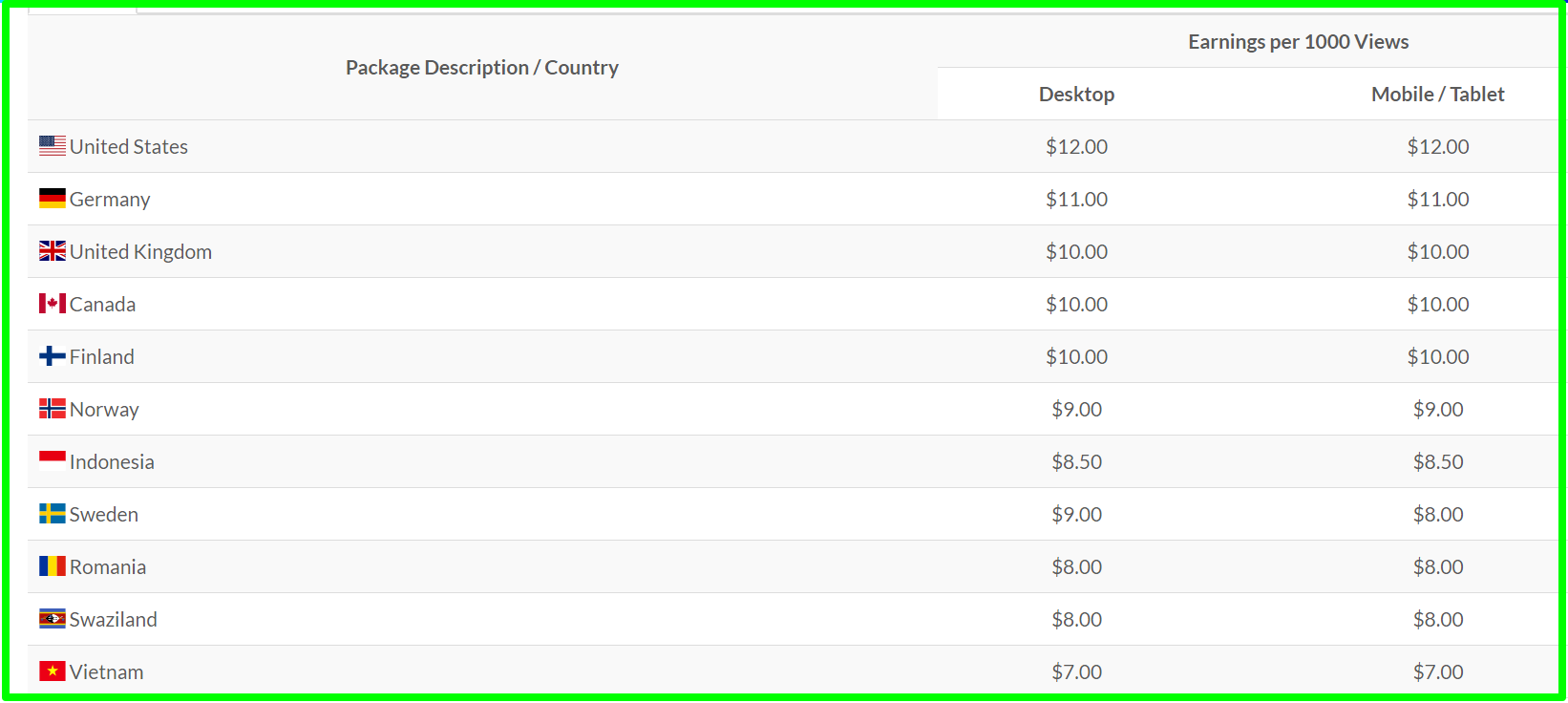Click the Sweden flag icon
1568x703 pixels.
[53, 513]
